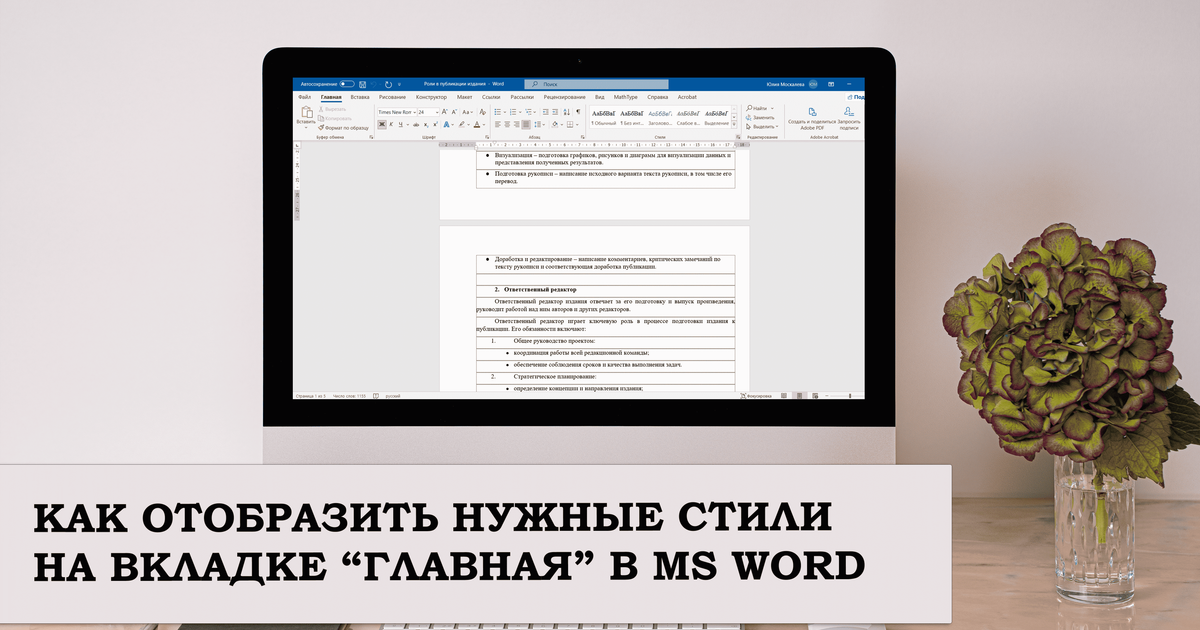Toggle the Автосохранение switch
This screenshot has width=1200, height=630.
347,84
